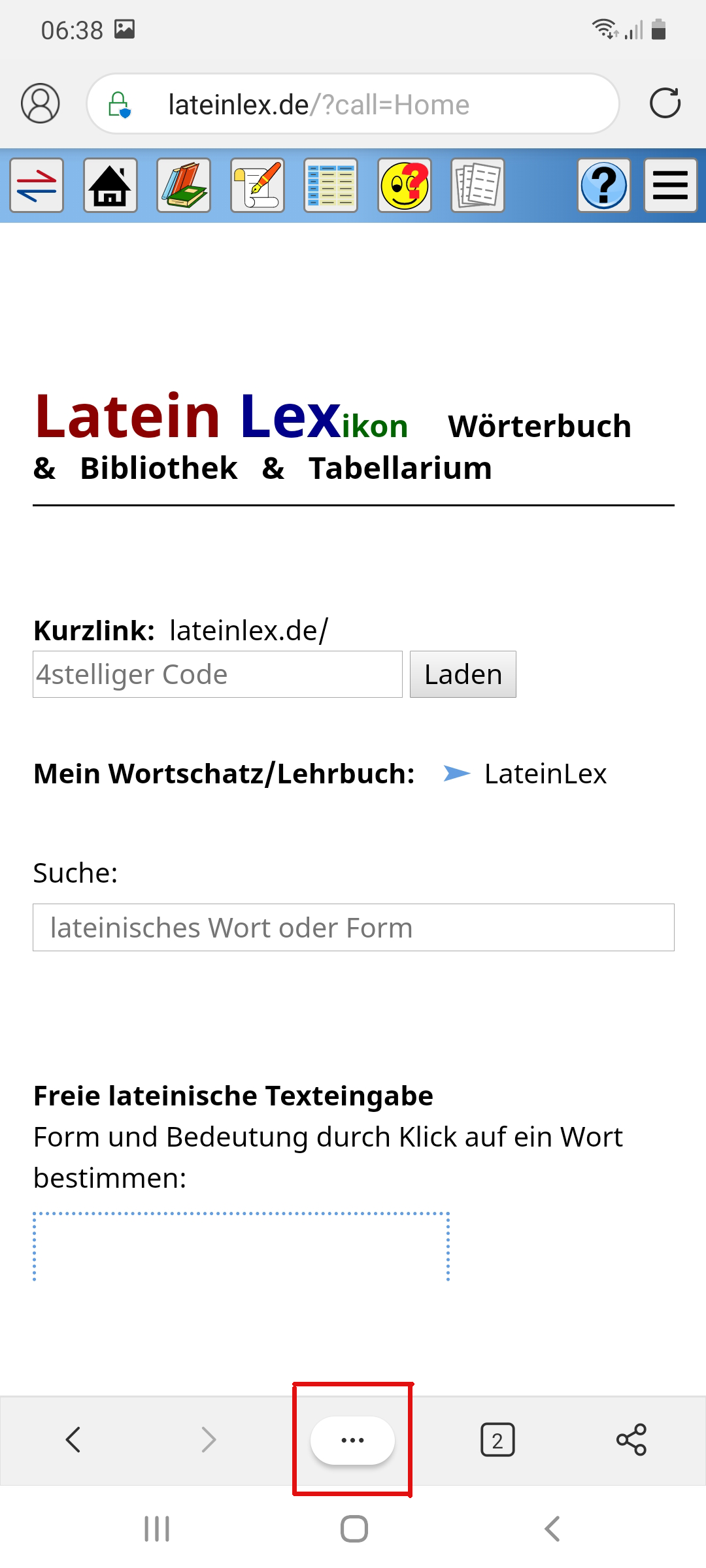706x1568 pixels.
Task: Open browser three-dots menu
Action: (x=352, y=1440)
